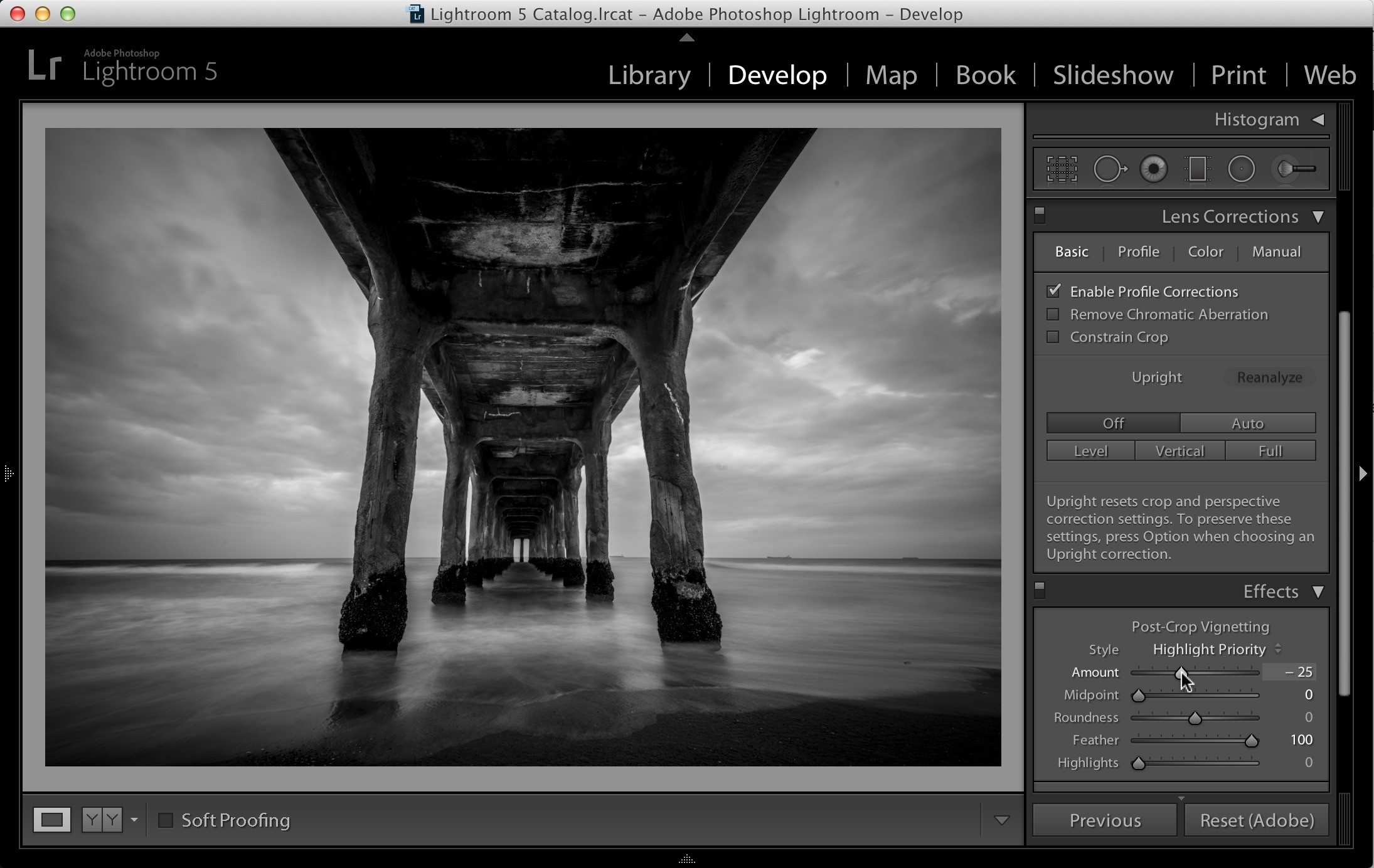The width and height of the screenshot is (1374, 868).
Task: Enable Soft Proofing checkbox
Action: click(x=166, y=820)
